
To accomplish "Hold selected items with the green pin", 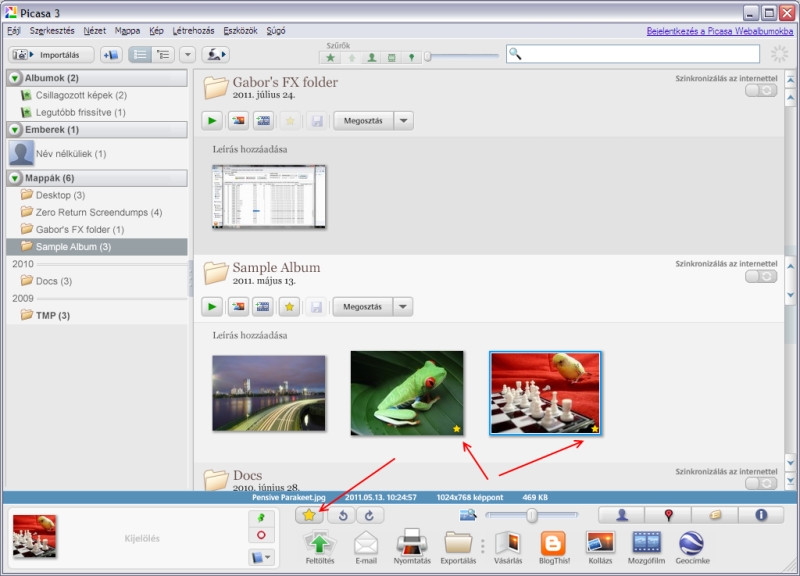I will [x=261, y=518].
